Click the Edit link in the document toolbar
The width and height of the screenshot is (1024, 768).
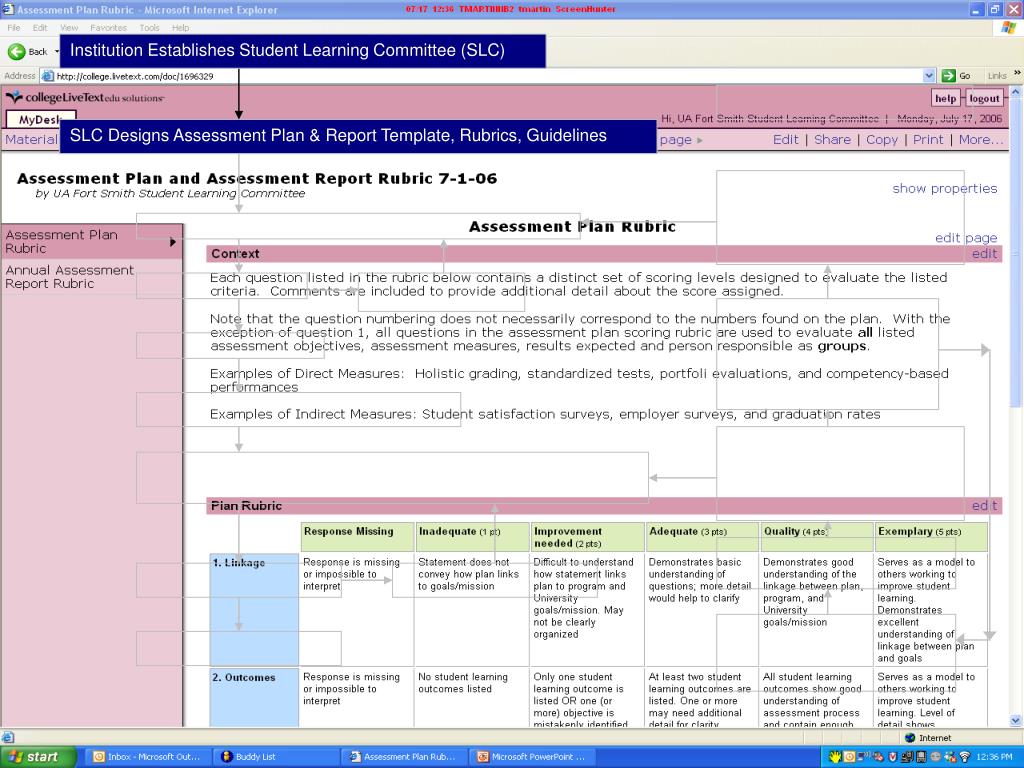click(x=785, y=140)
